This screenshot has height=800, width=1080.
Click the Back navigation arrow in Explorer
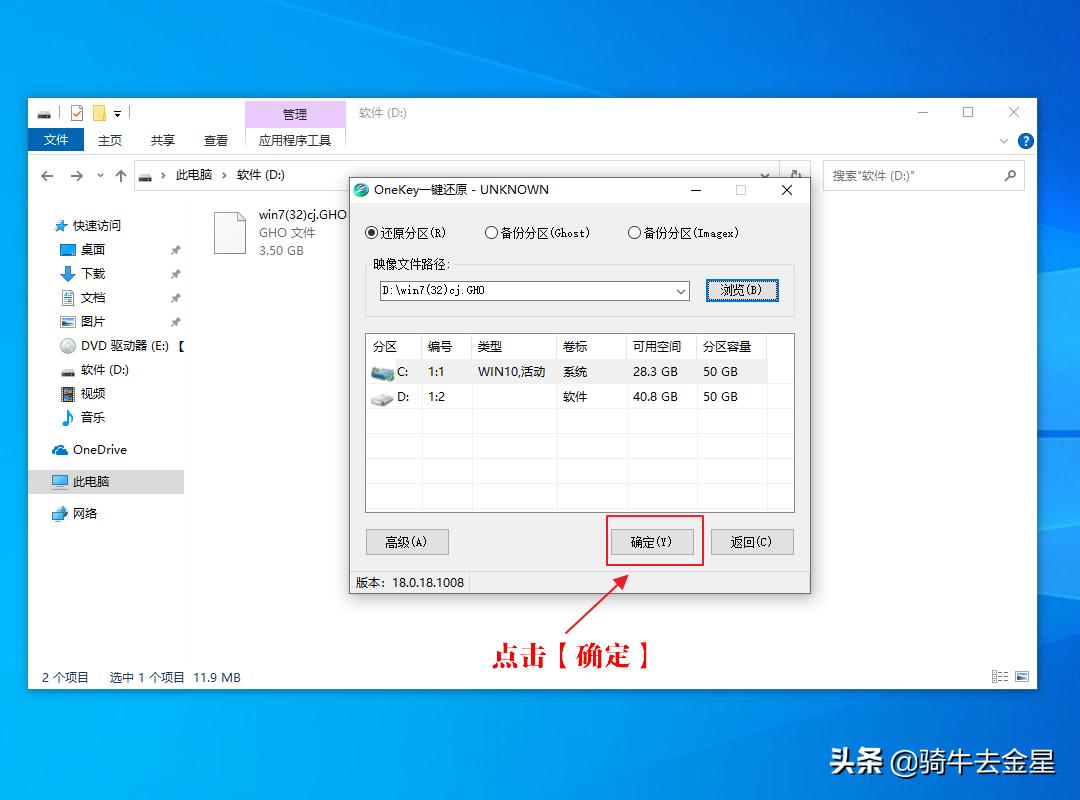tap(46, 175)
